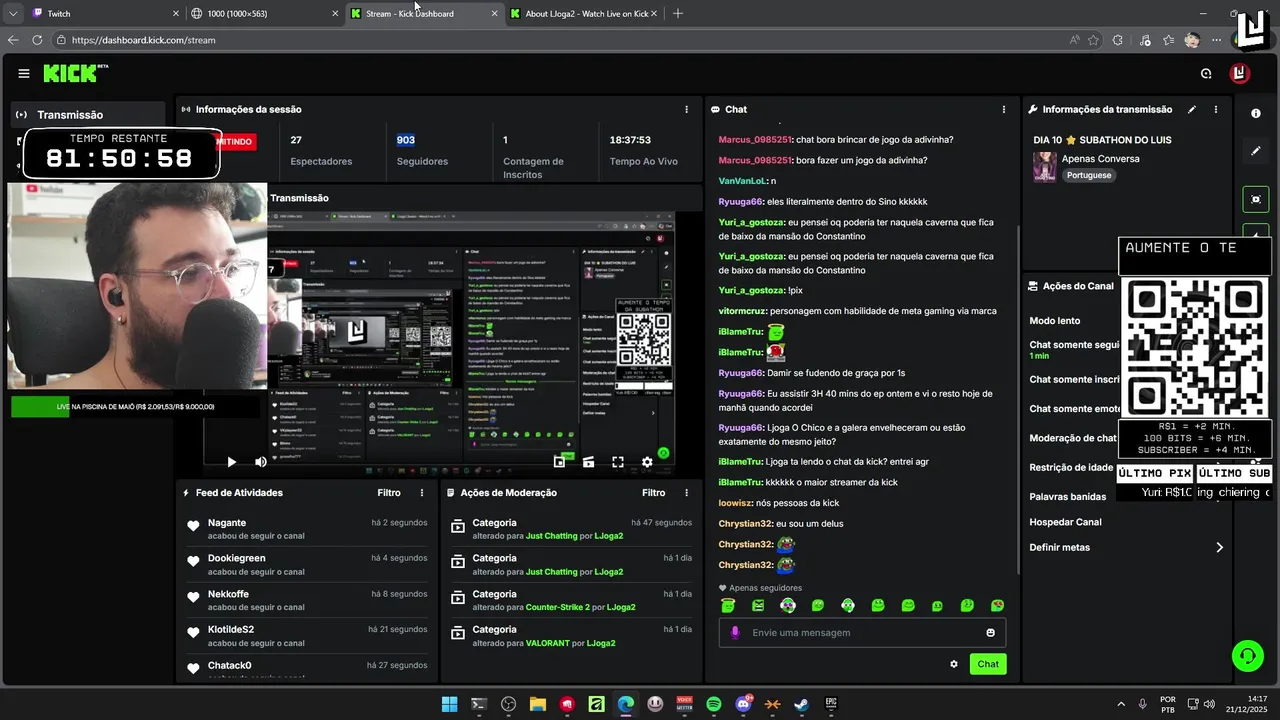
Task: Go back in browser history
Action: point(13,40)
